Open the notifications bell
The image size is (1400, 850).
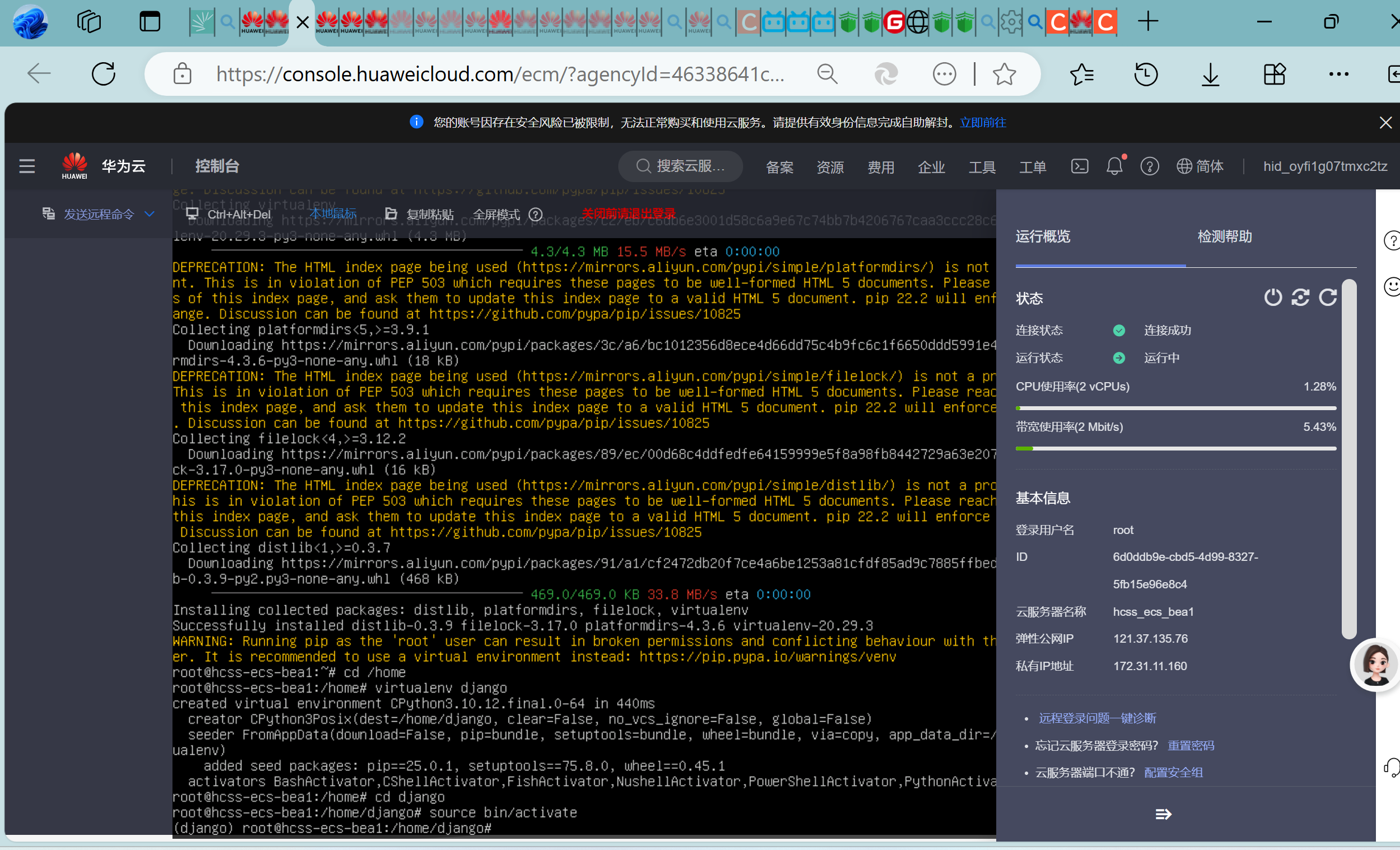(x=1114, y=166)
